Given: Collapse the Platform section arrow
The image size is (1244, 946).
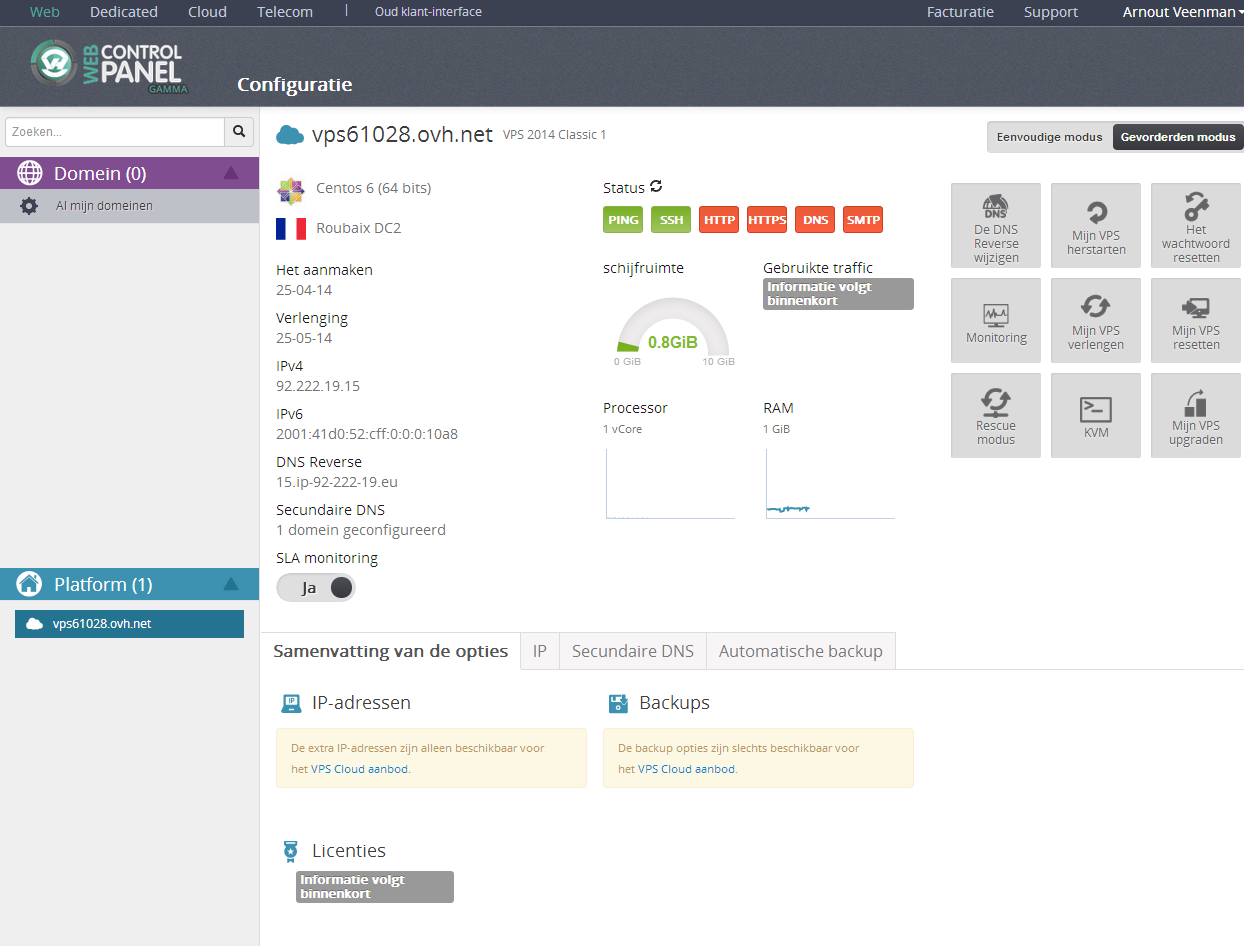Looking at the screenshot, I should (x=231, y=584).
